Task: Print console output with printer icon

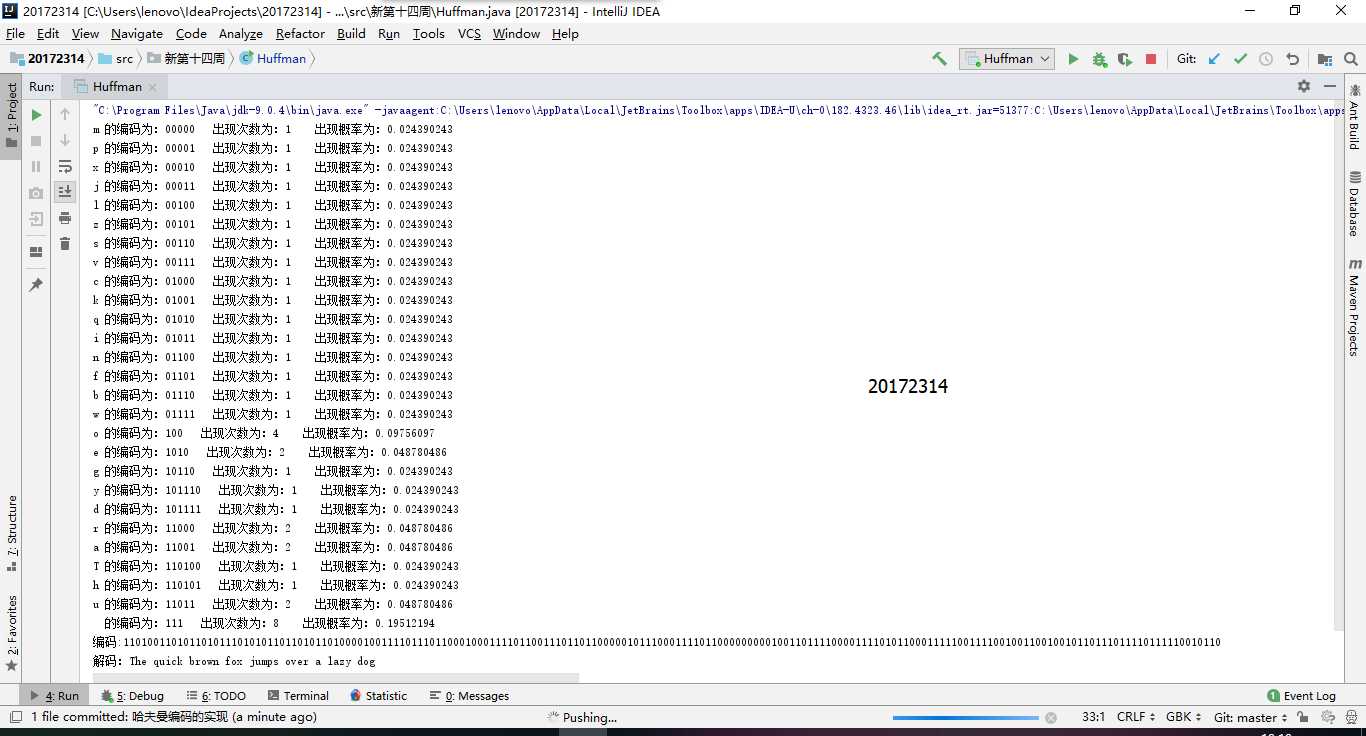Action: tap(65, 217)
